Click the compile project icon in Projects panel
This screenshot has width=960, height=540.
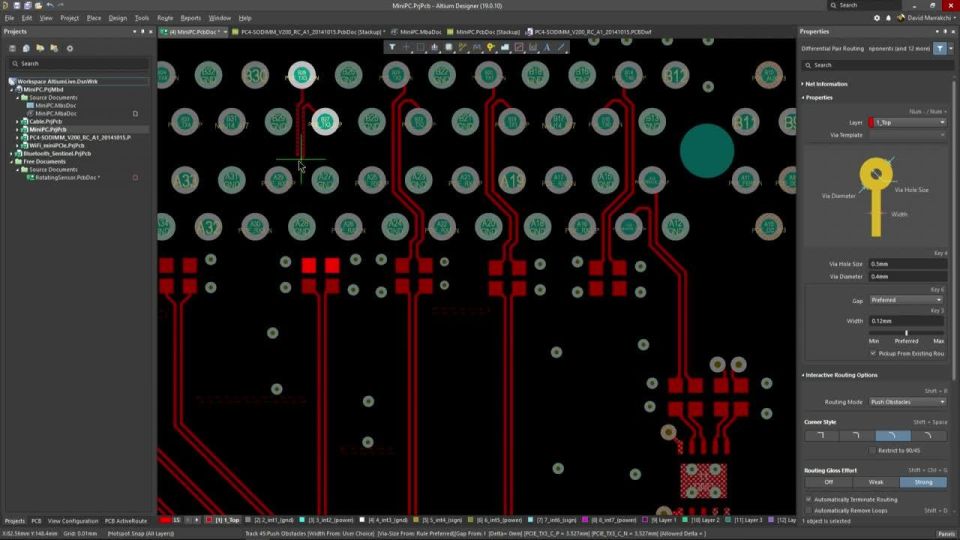[26, 48]
